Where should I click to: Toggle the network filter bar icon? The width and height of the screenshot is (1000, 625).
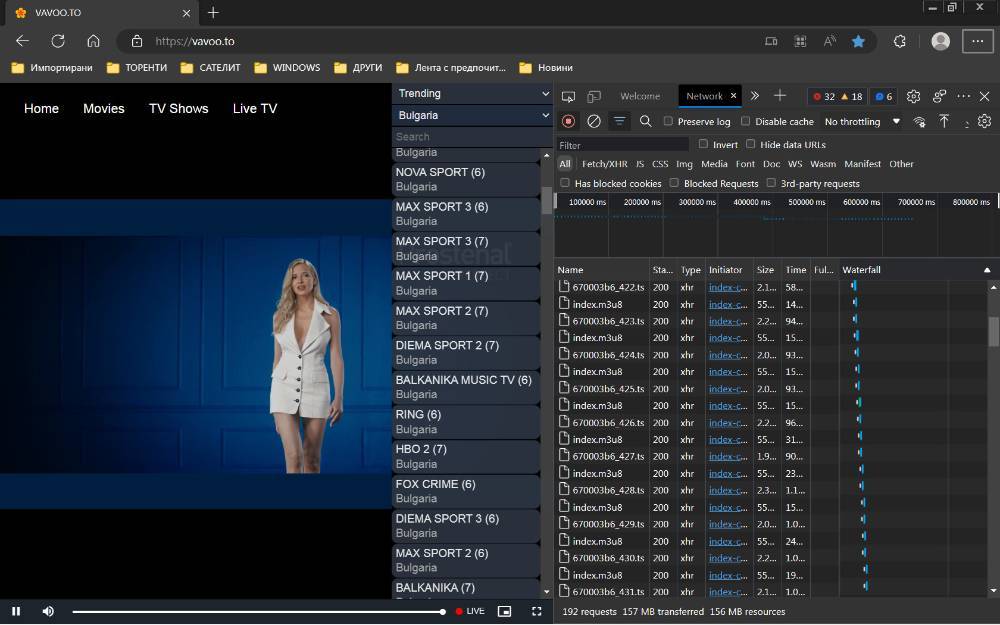(x=619, y=121)
